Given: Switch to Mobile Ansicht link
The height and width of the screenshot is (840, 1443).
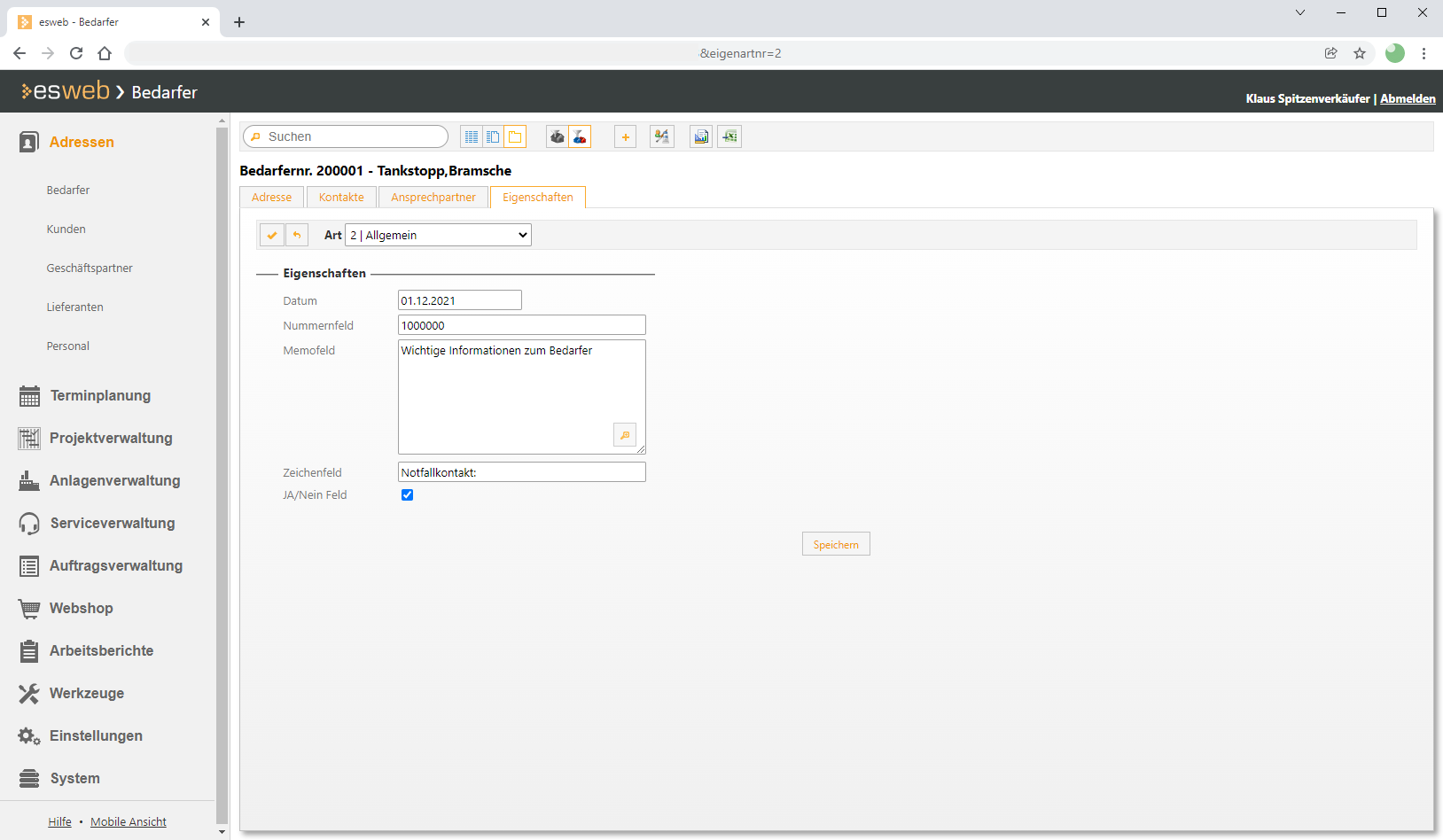Looking at the screenshot, I should 129,822.
